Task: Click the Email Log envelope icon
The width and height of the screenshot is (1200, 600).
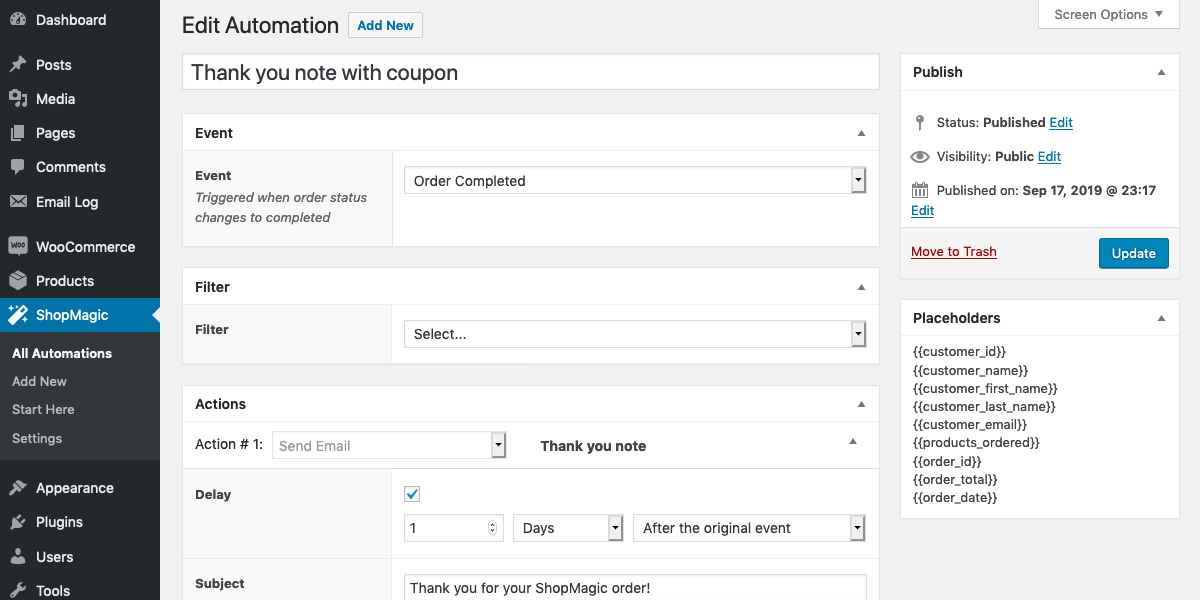Action: [18, 201]
